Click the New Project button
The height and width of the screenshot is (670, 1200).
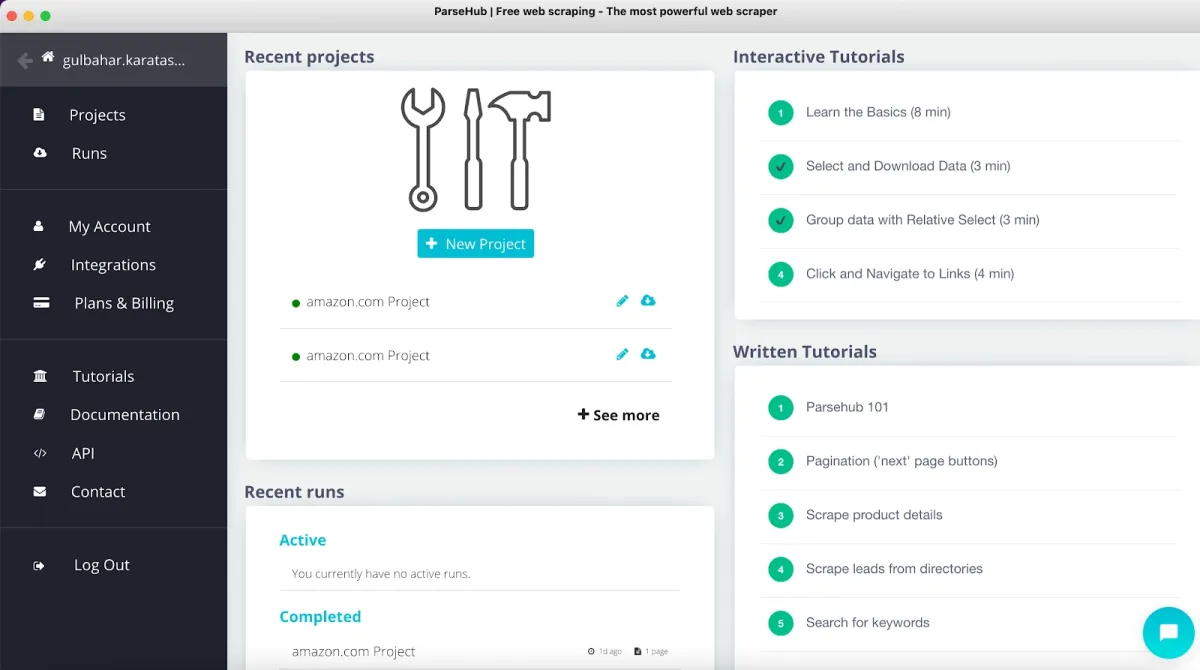476,244
